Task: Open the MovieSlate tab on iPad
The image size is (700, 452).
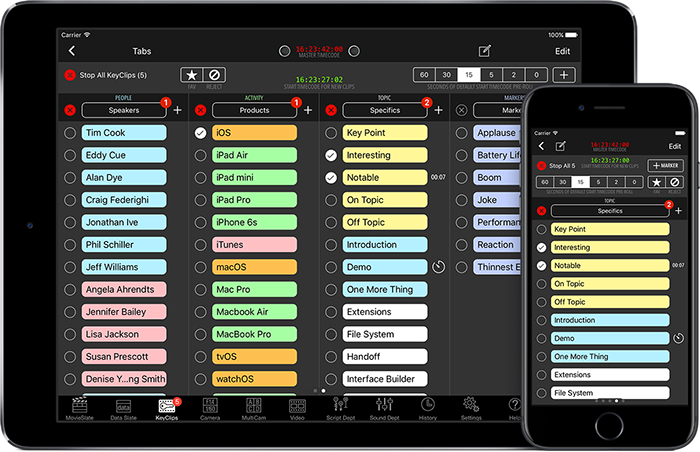Action: [79, 408]
